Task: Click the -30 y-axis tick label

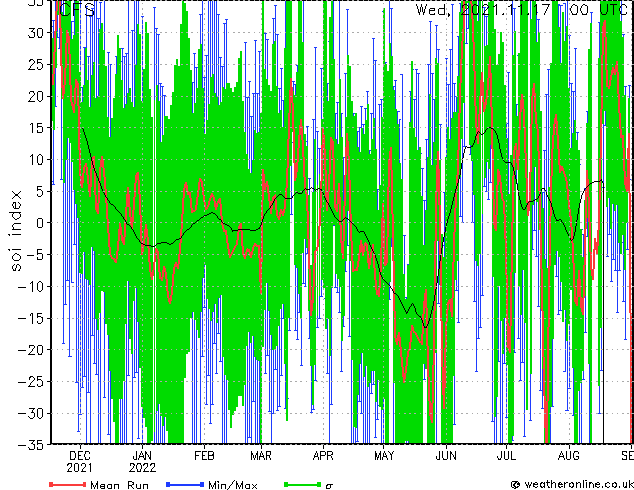Action: pyautogui.click(x=31, y=413)
